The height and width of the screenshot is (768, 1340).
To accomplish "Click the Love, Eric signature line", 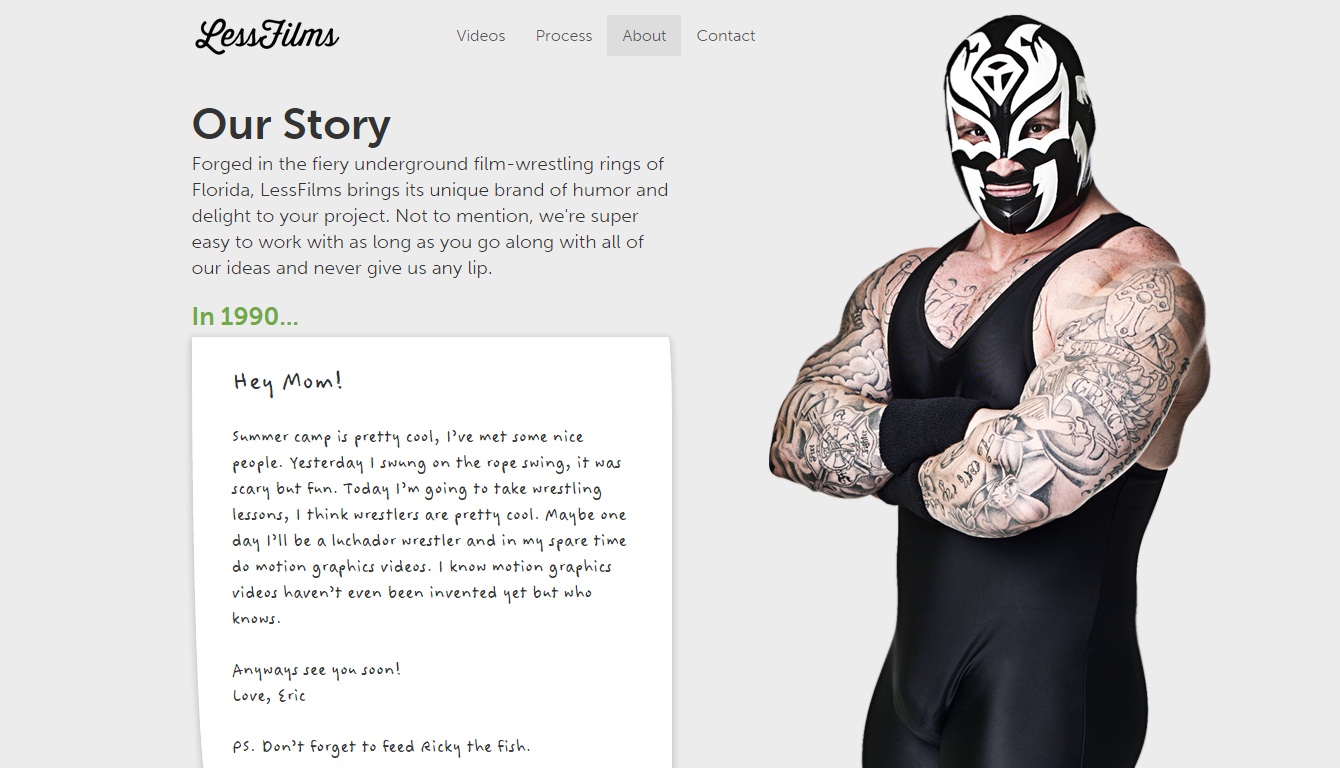I will pyautogui.click(x=269, y=696).
